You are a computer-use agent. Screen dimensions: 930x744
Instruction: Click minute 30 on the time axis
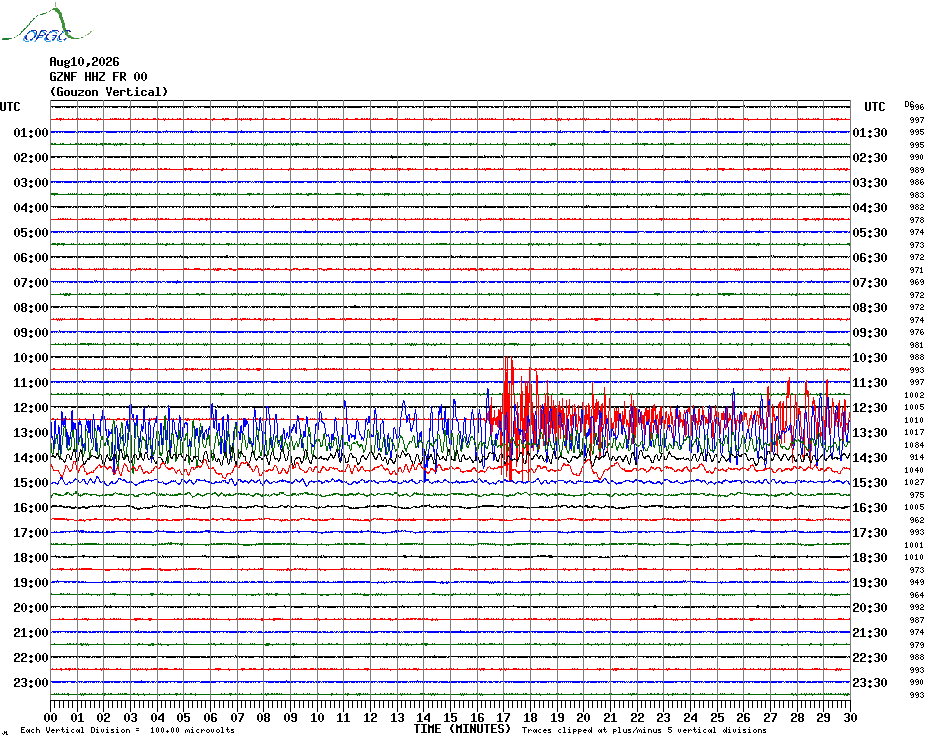[x=850, y=717]
